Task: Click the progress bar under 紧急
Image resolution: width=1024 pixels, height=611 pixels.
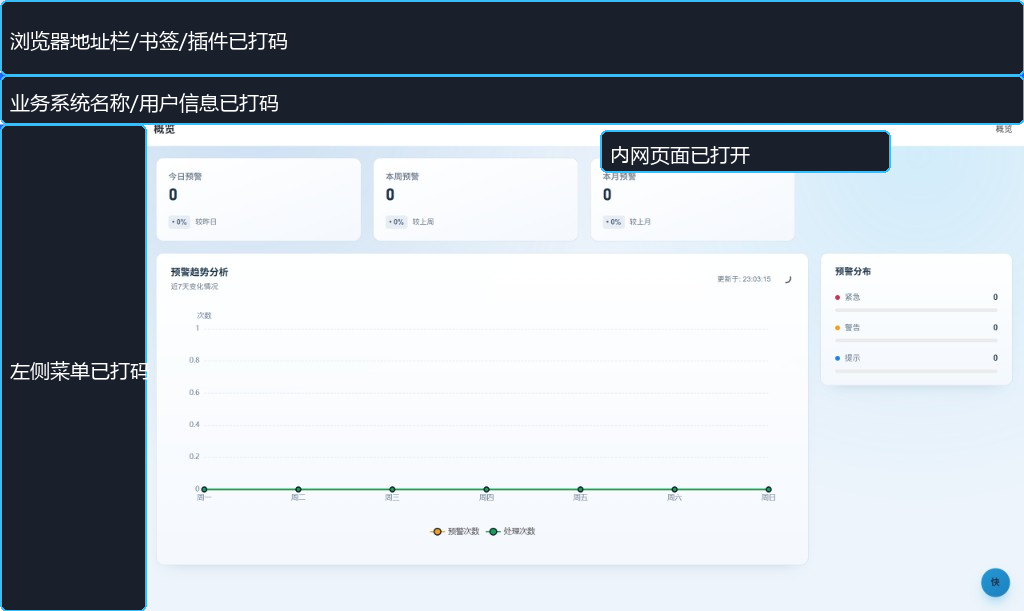Action: (916, 310)
